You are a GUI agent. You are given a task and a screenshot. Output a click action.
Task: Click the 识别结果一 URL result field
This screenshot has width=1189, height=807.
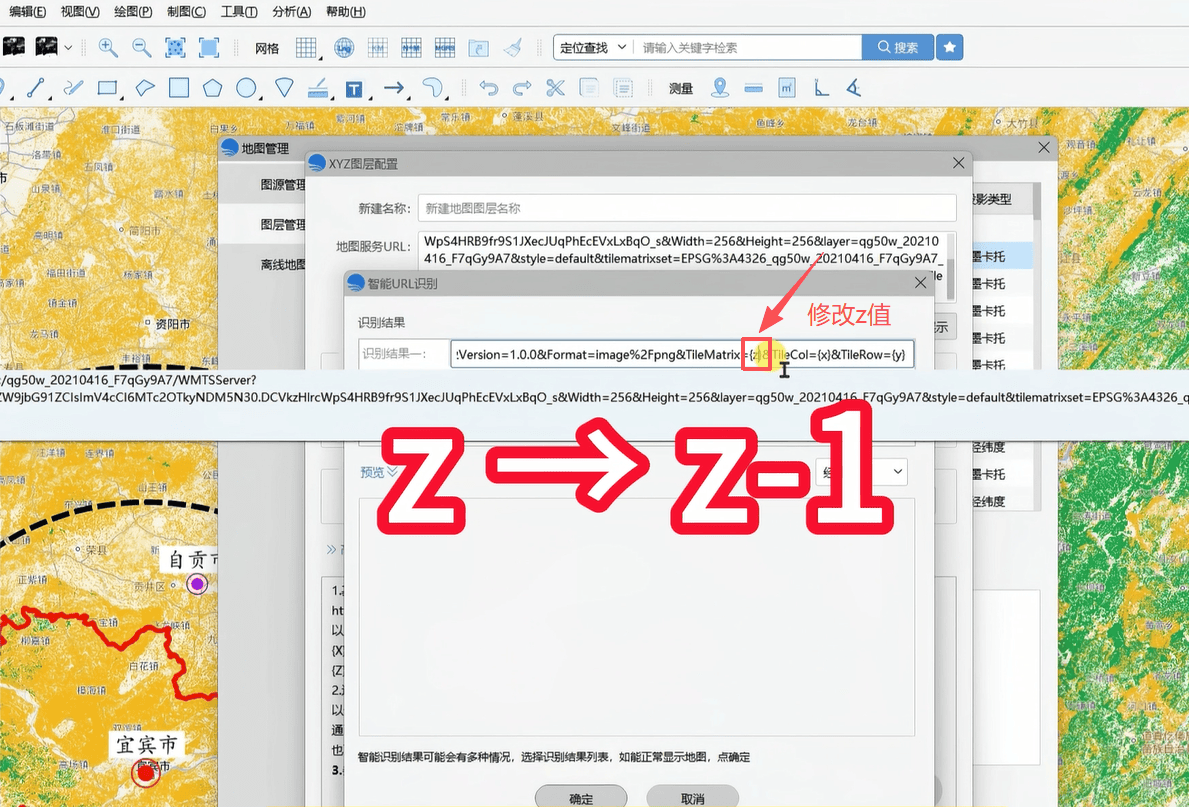[682, 354]
